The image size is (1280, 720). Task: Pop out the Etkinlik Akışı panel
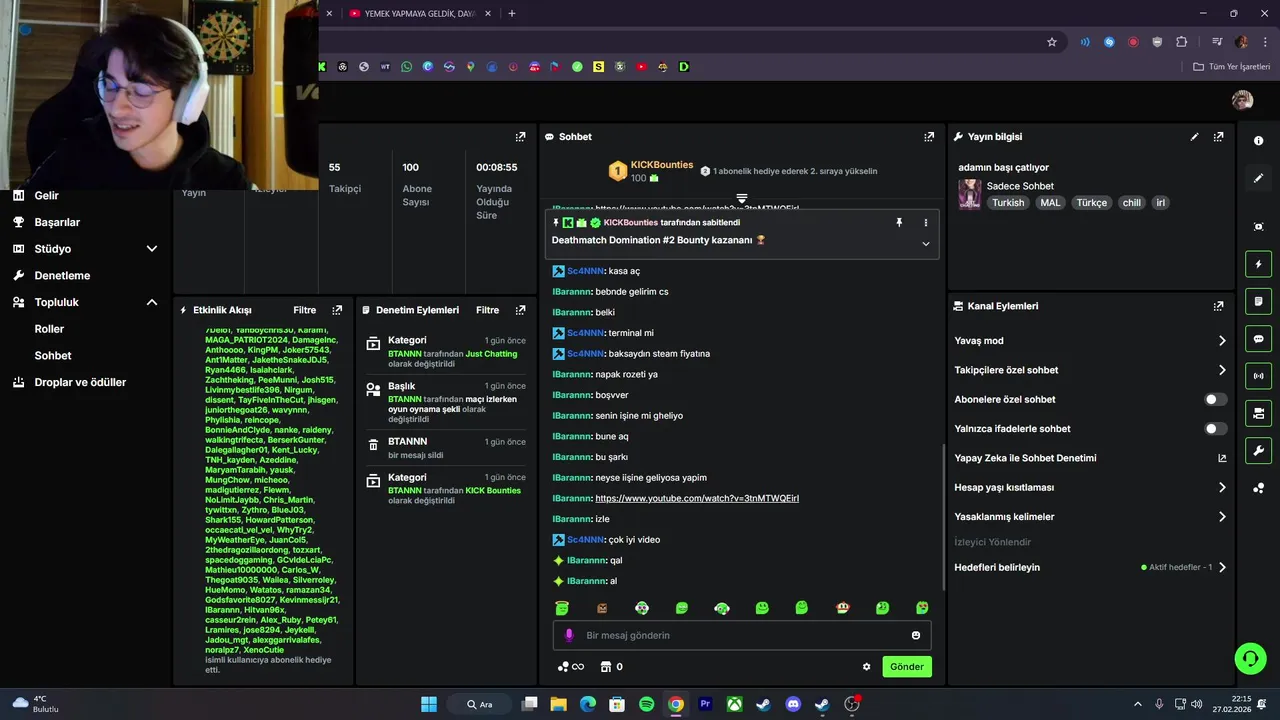coord(337,310)
